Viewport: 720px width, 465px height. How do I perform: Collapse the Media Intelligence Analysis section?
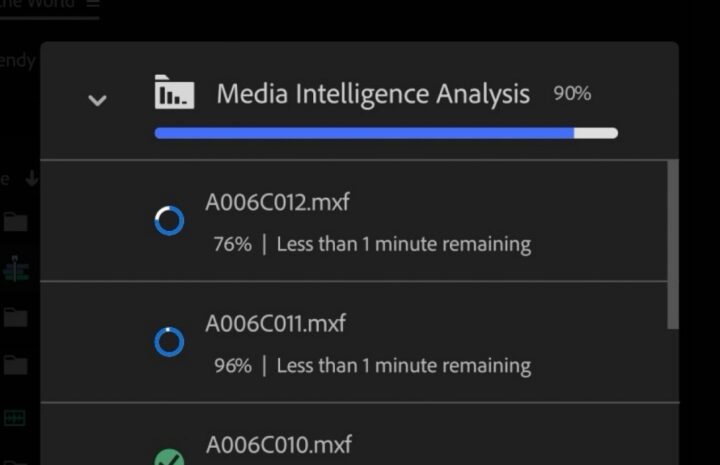tap(97, 100)
